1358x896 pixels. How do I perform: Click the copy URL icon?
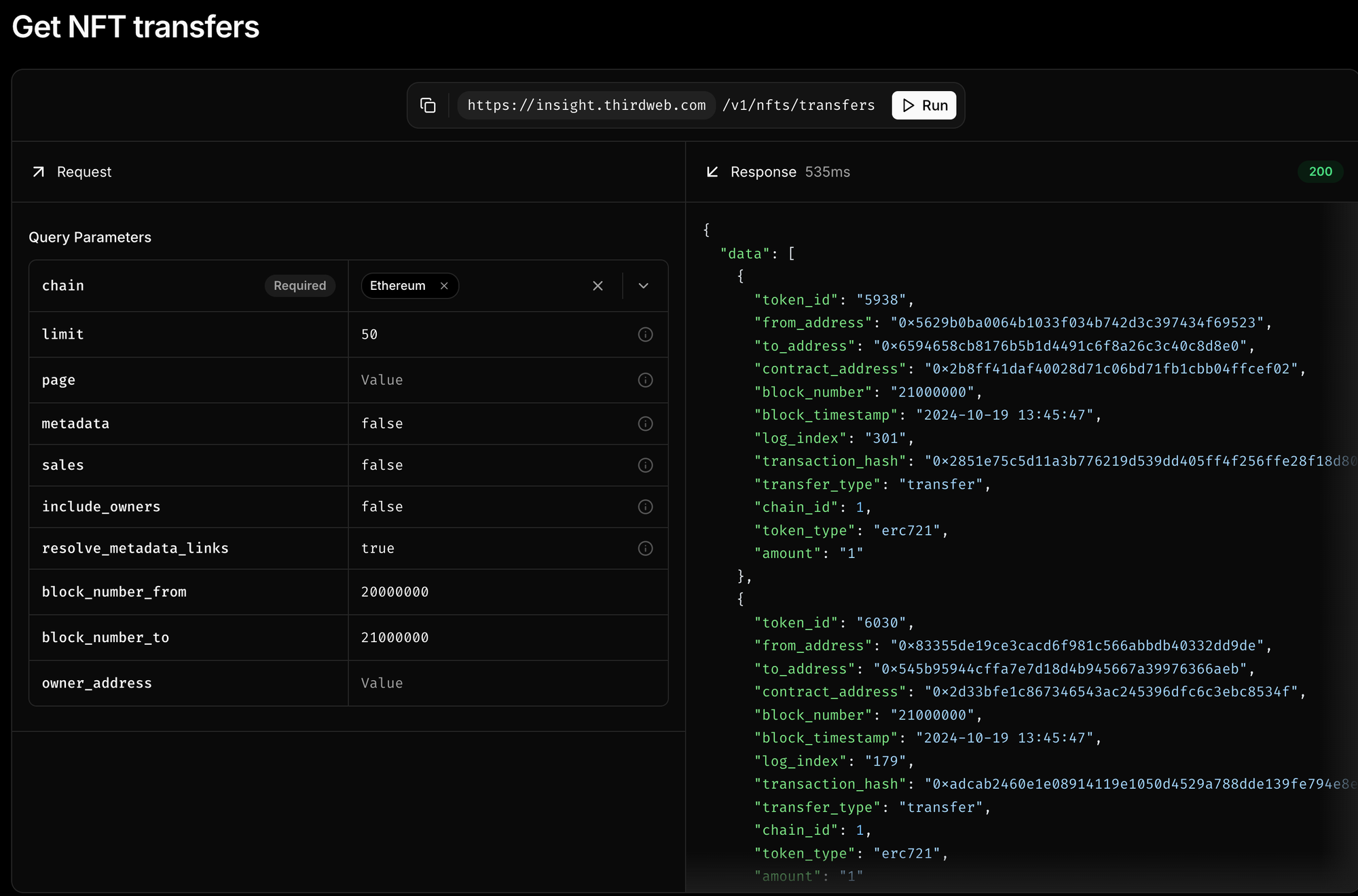(428, 105)
